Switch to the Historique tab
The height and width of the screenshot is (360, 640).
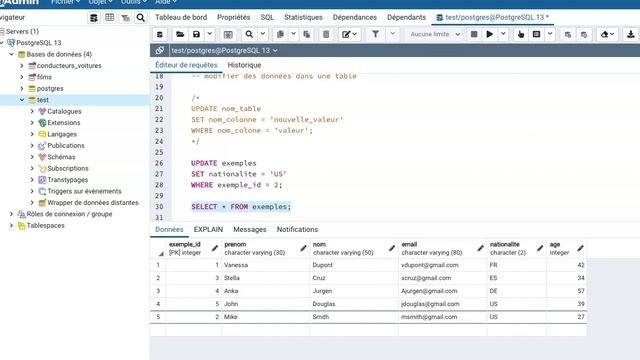pos(244,65)
